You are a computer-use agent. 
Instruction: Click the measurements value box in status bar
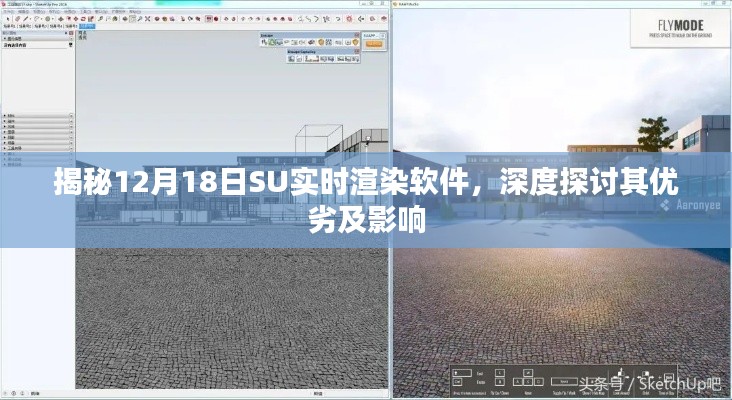(x=356, y=393)
